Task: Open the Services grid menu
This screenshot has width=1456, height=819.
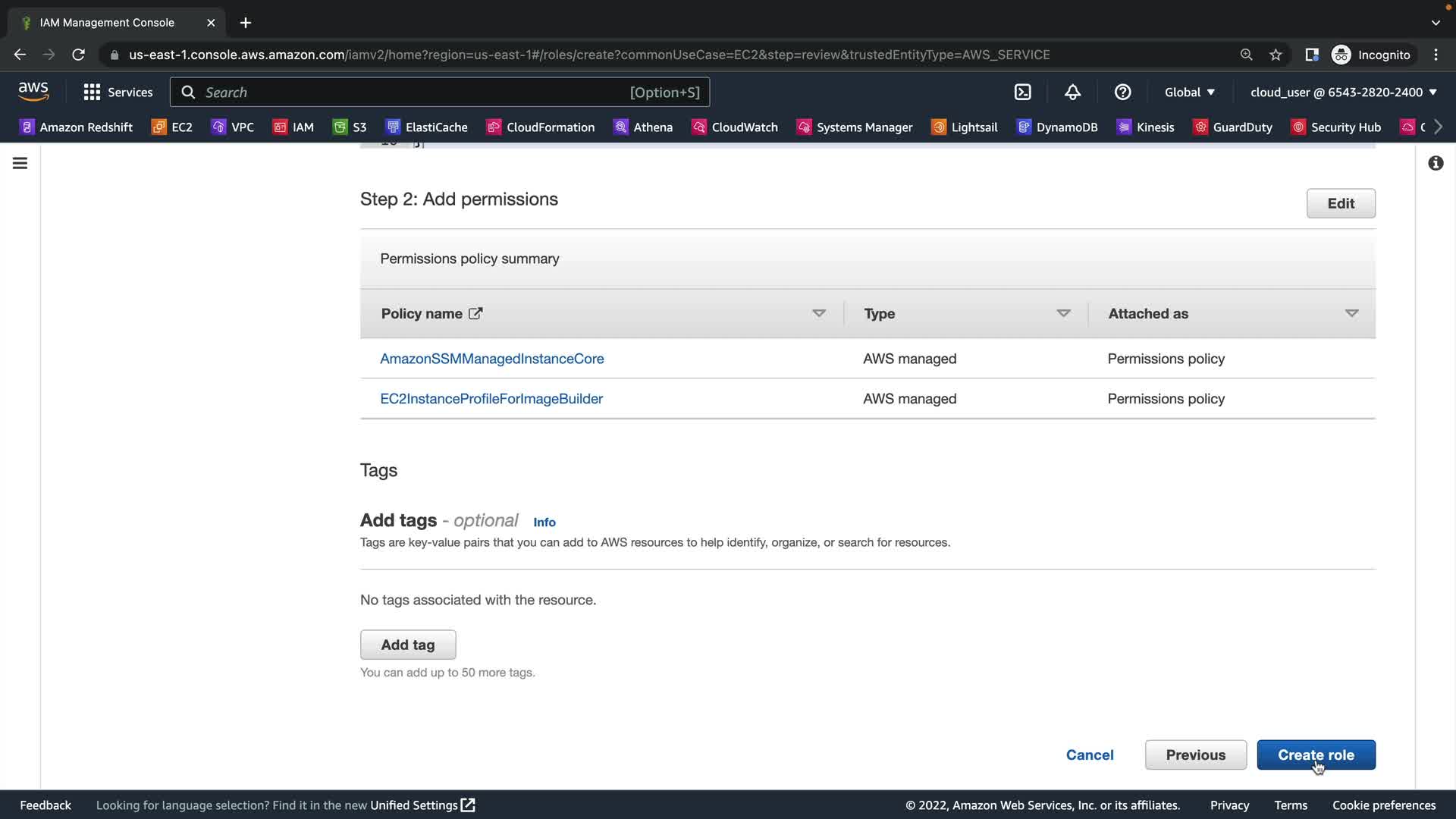Action: tap(118, 92)
